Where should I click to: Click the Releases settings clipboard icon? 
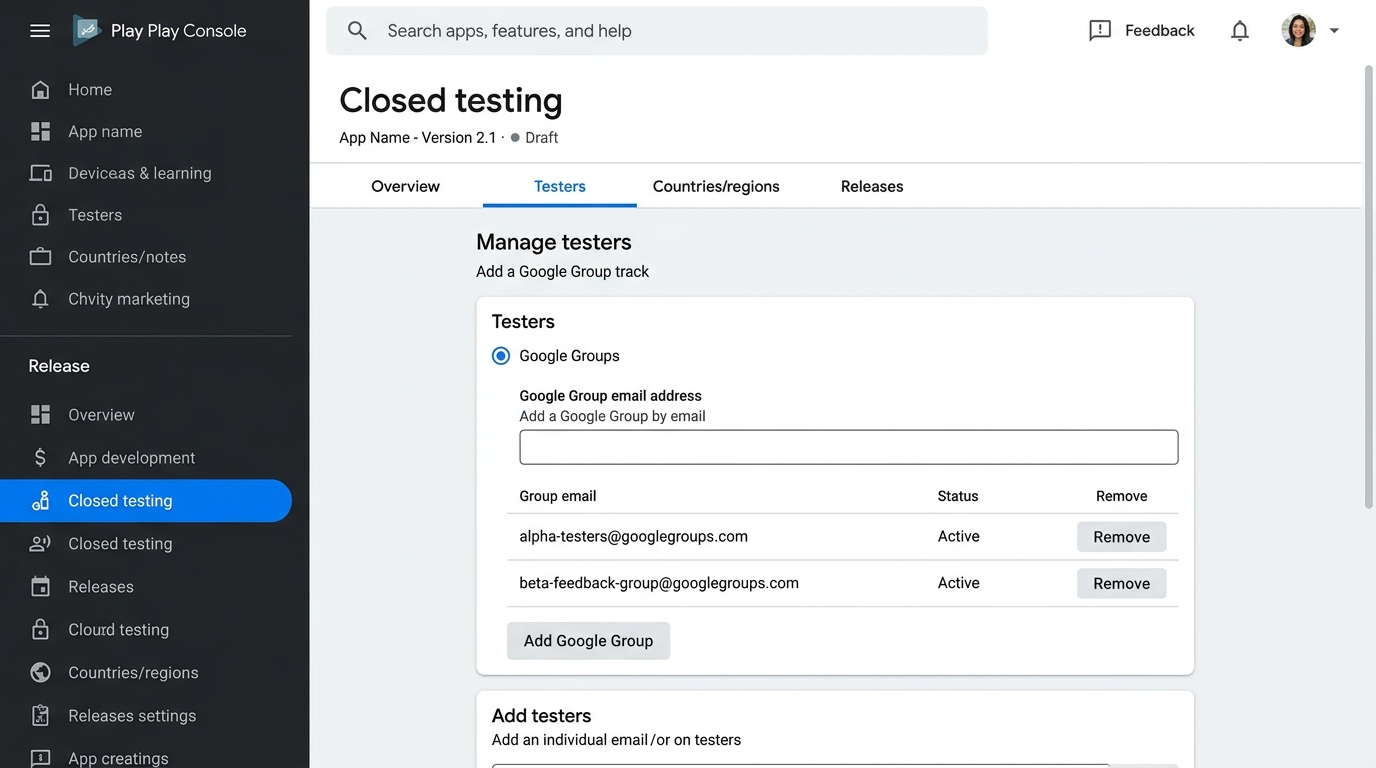pyautogui.click(x=40, y=716)
